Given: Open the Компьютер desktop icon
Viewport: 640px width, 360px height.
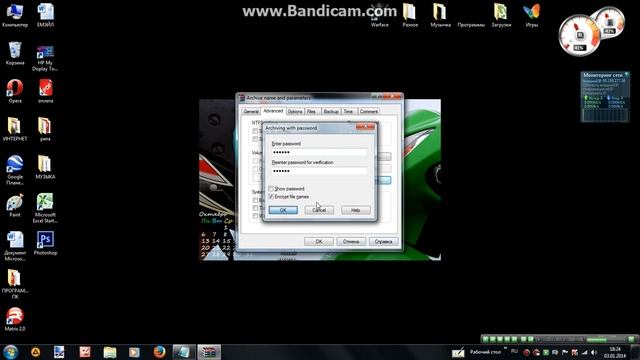Looking at the screenshot, I should coord(15,16).
